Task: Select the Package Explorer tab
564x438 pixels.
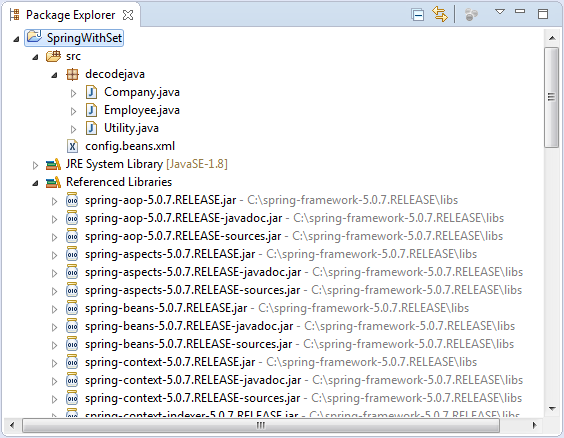Action: click(70, 15)
